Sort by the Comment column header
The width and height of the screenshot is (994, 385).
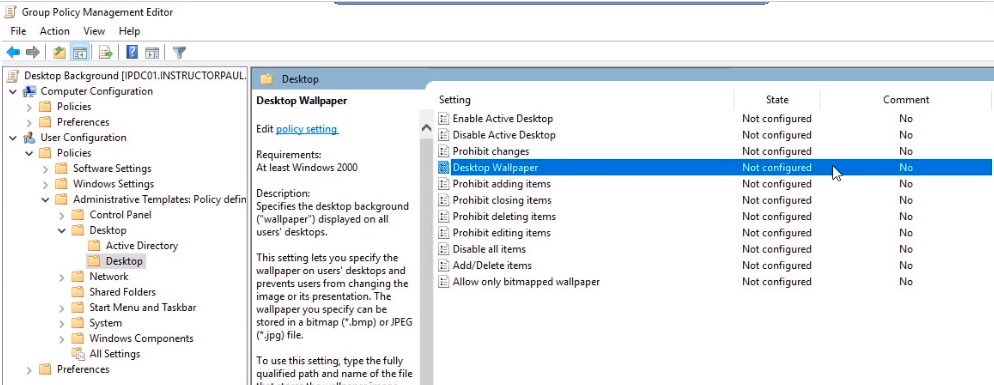click(906, 100)
